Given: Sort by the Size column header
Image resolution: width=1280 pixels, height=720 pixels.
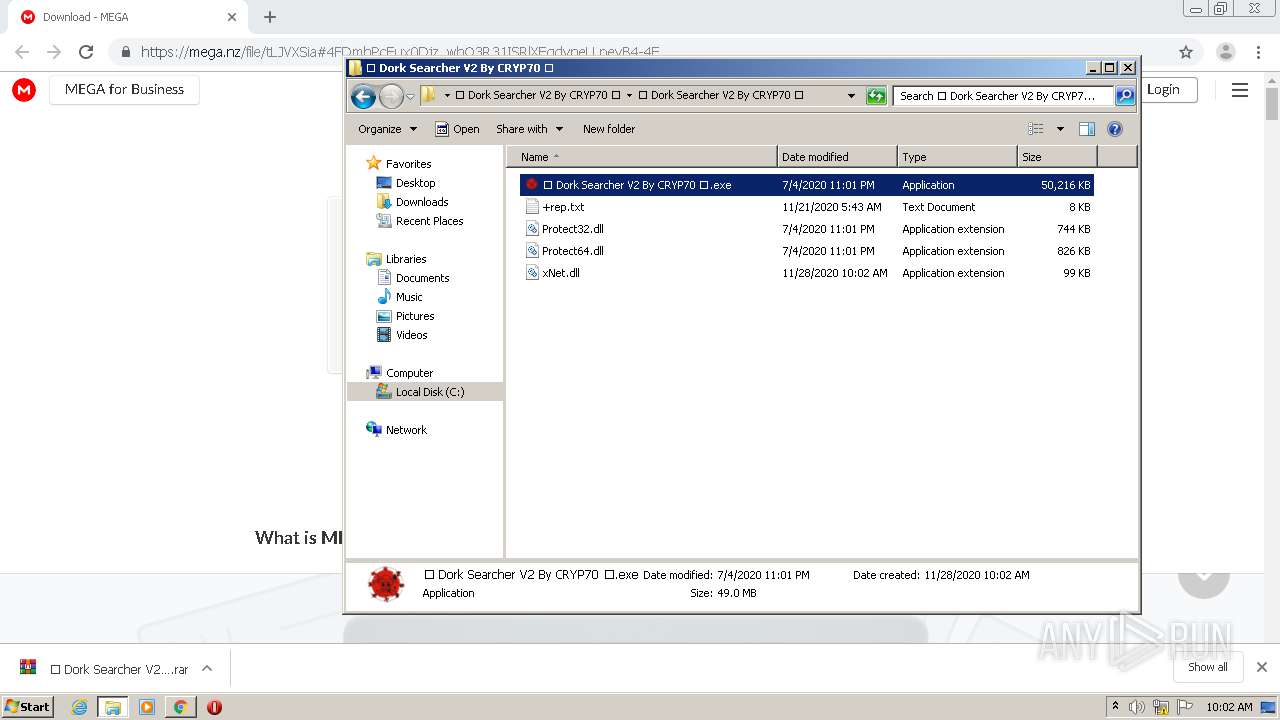Looking at the screenshot, I should 1057,157.
